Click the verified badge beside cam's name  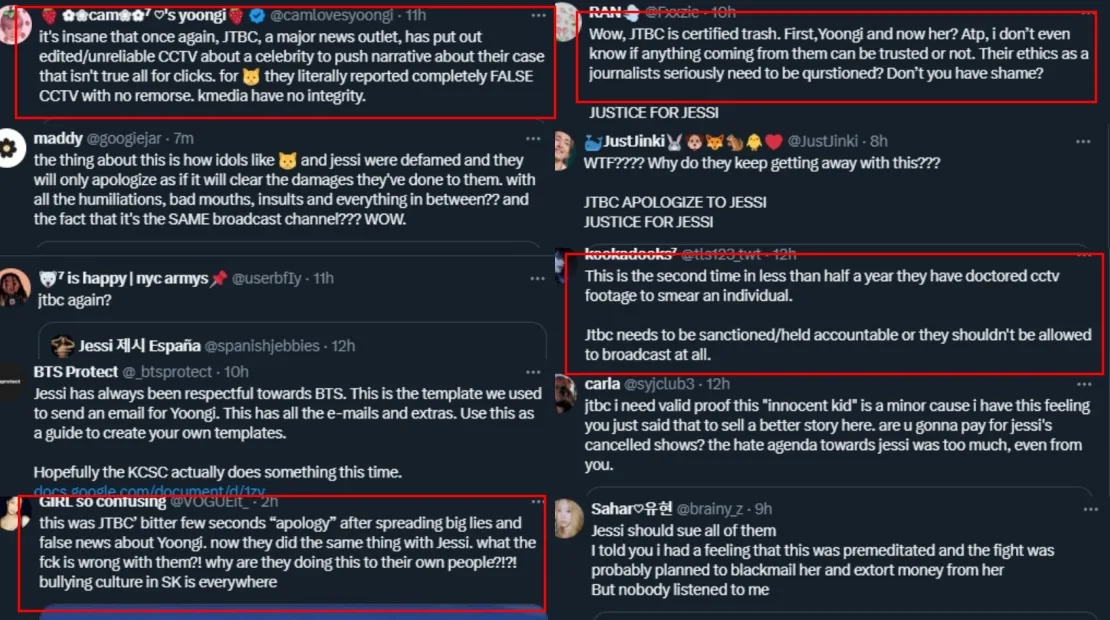[256, 16]
